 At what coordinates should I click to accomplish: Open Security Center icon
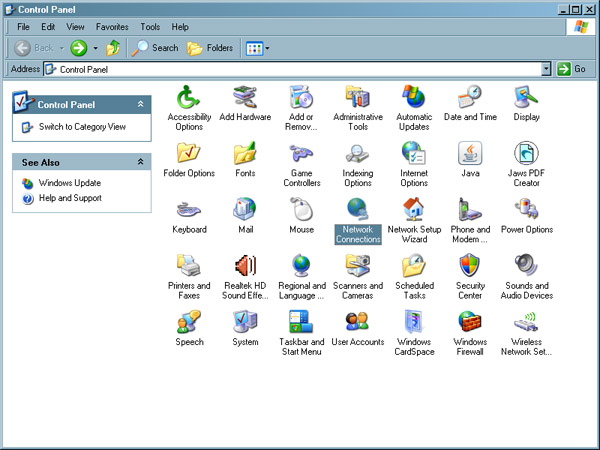point(470,277)
